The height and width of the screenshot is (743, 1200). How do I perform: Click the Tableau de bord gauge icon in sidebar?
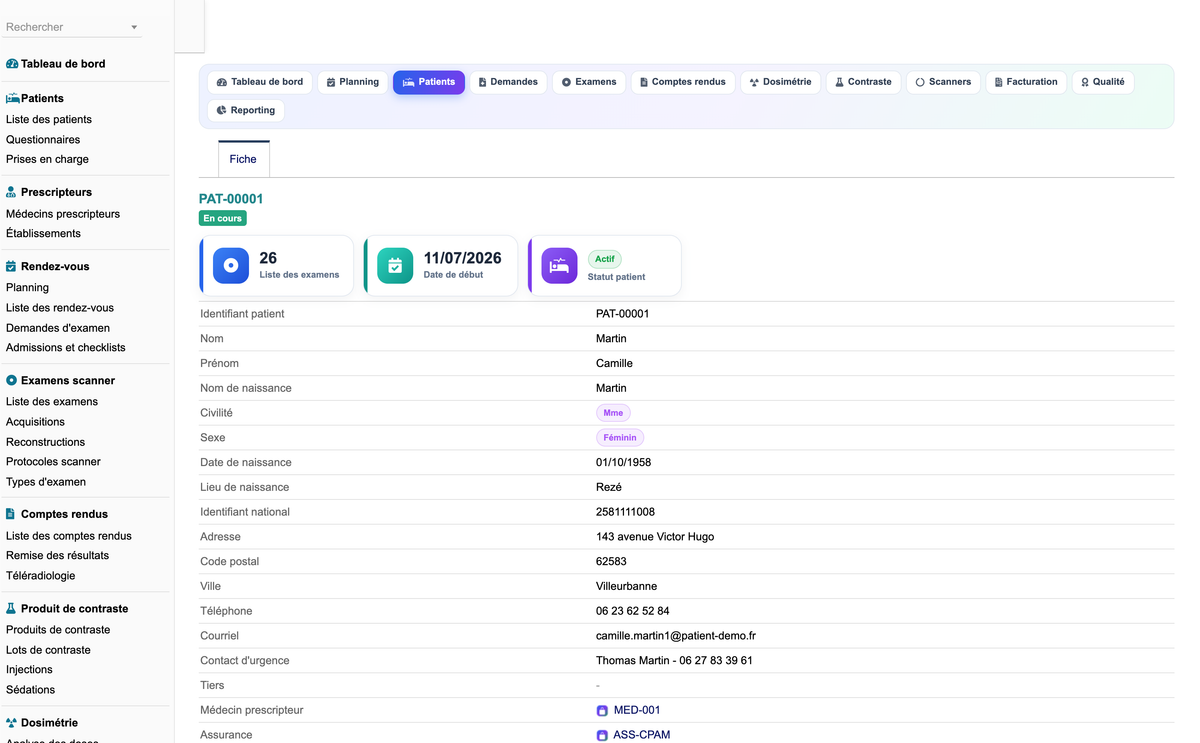pos(12,64)
